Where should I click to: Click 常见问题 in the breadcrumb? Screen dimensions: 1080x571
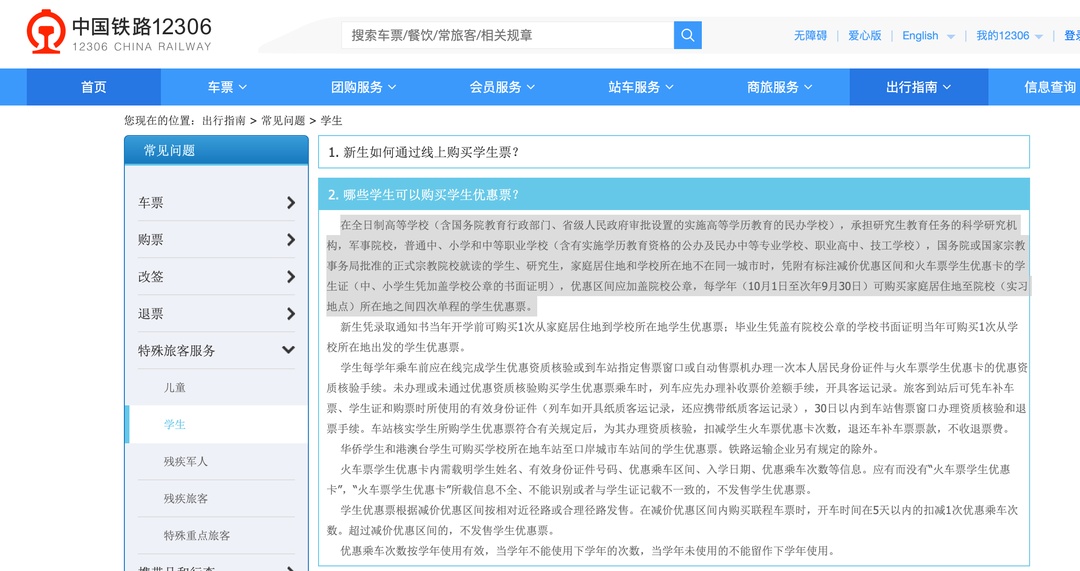coord(283,121)
